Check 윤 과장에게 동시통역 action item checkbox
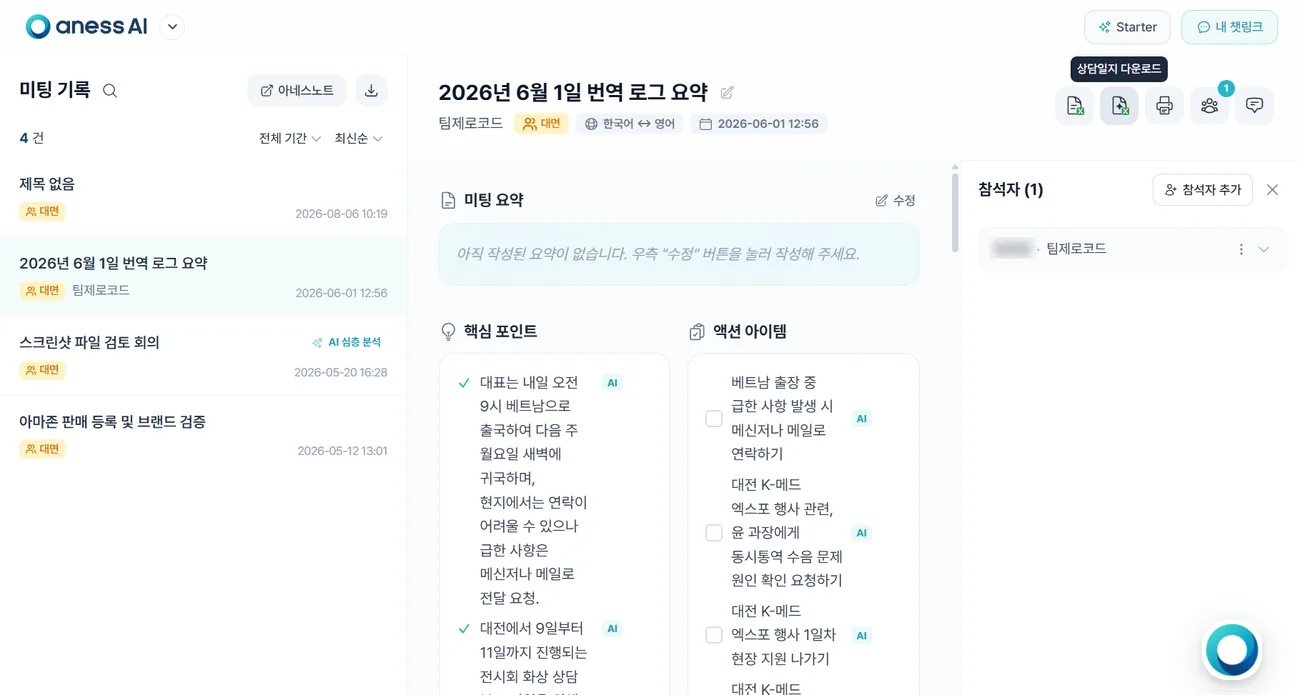Screen dimensions: 1300x695 pyautogui.click(x=714, y=533)
